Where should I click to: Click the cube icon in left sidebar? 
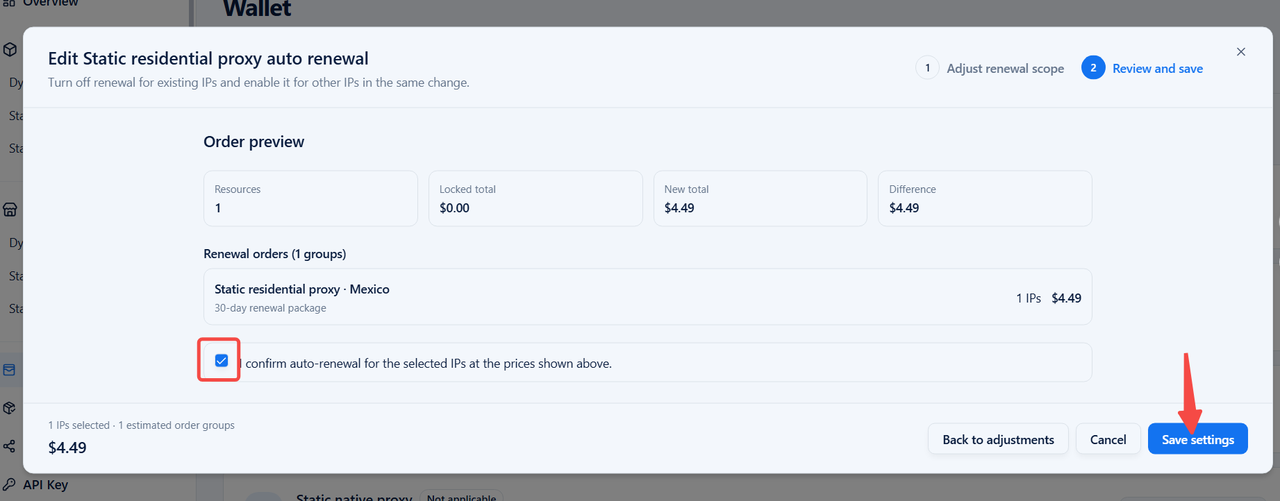[9, 49]
